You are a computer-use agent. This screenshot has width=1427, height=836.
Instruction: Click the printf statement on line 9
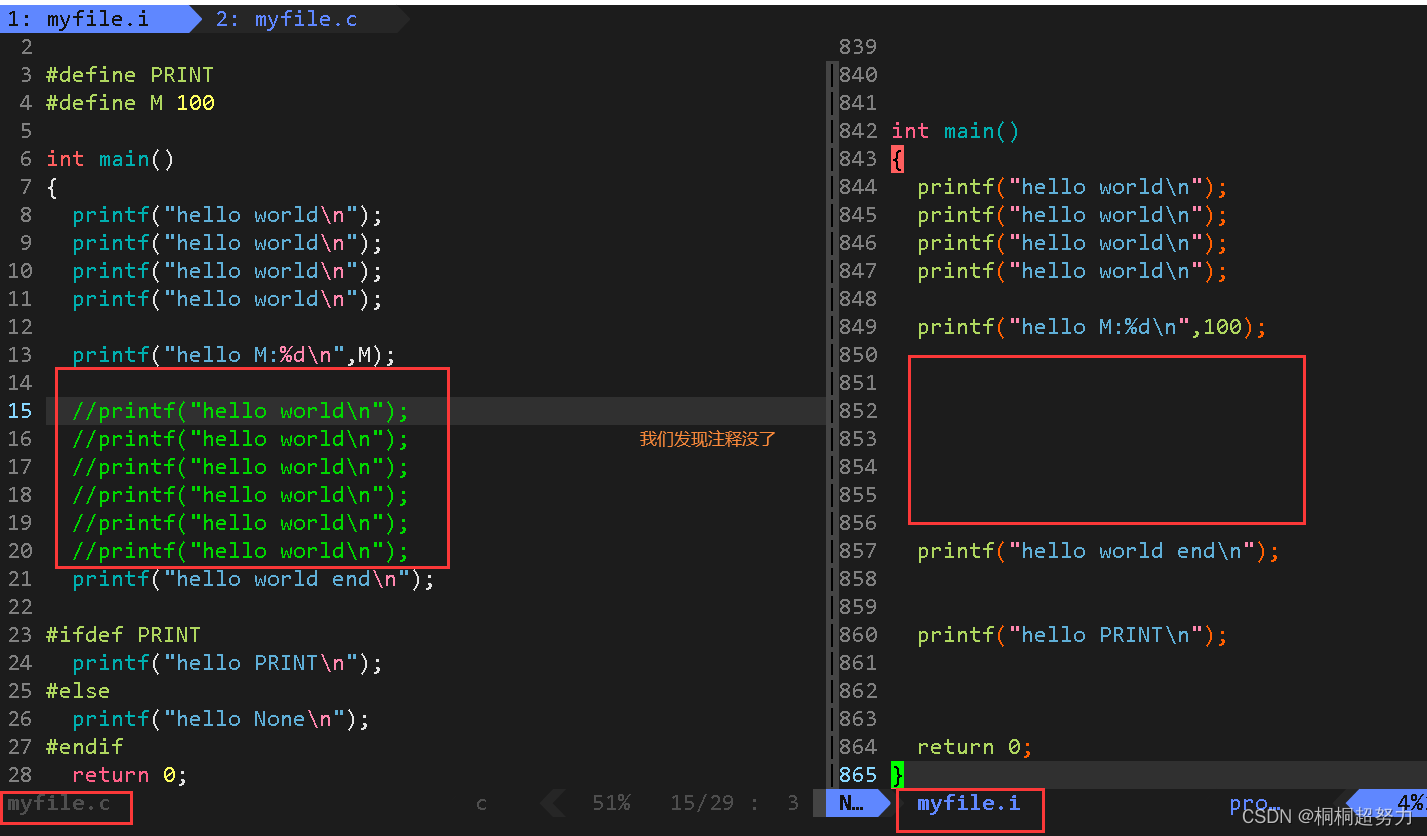pos(227,243)
